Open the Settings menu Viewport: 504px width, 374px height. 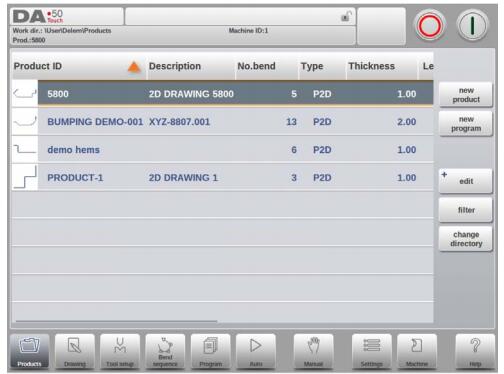[371, 352]
